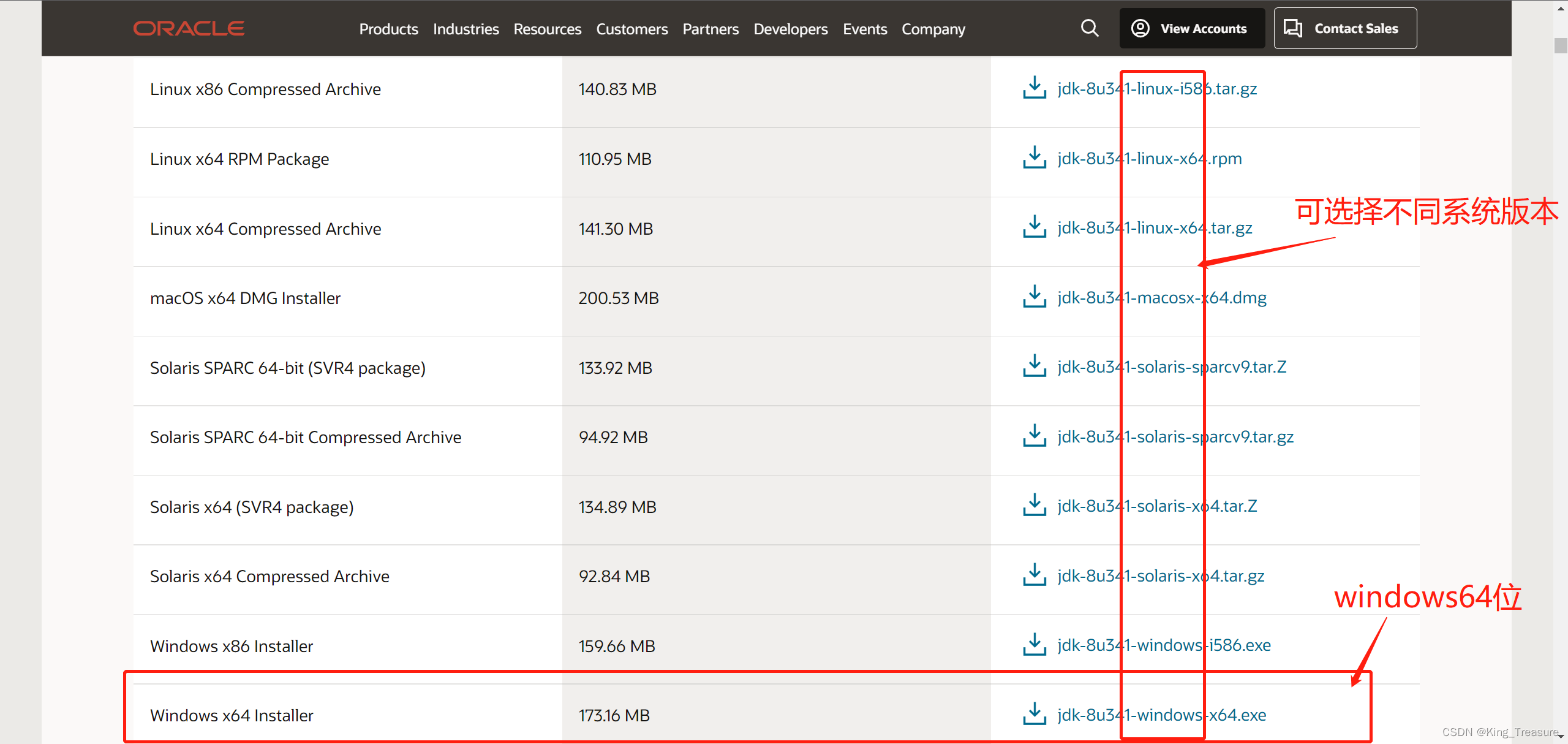1568x744 pixels.
Task: Select 'Solaris SPARC 64-bit Compressed Archive' text
Action: coord(306,438)
